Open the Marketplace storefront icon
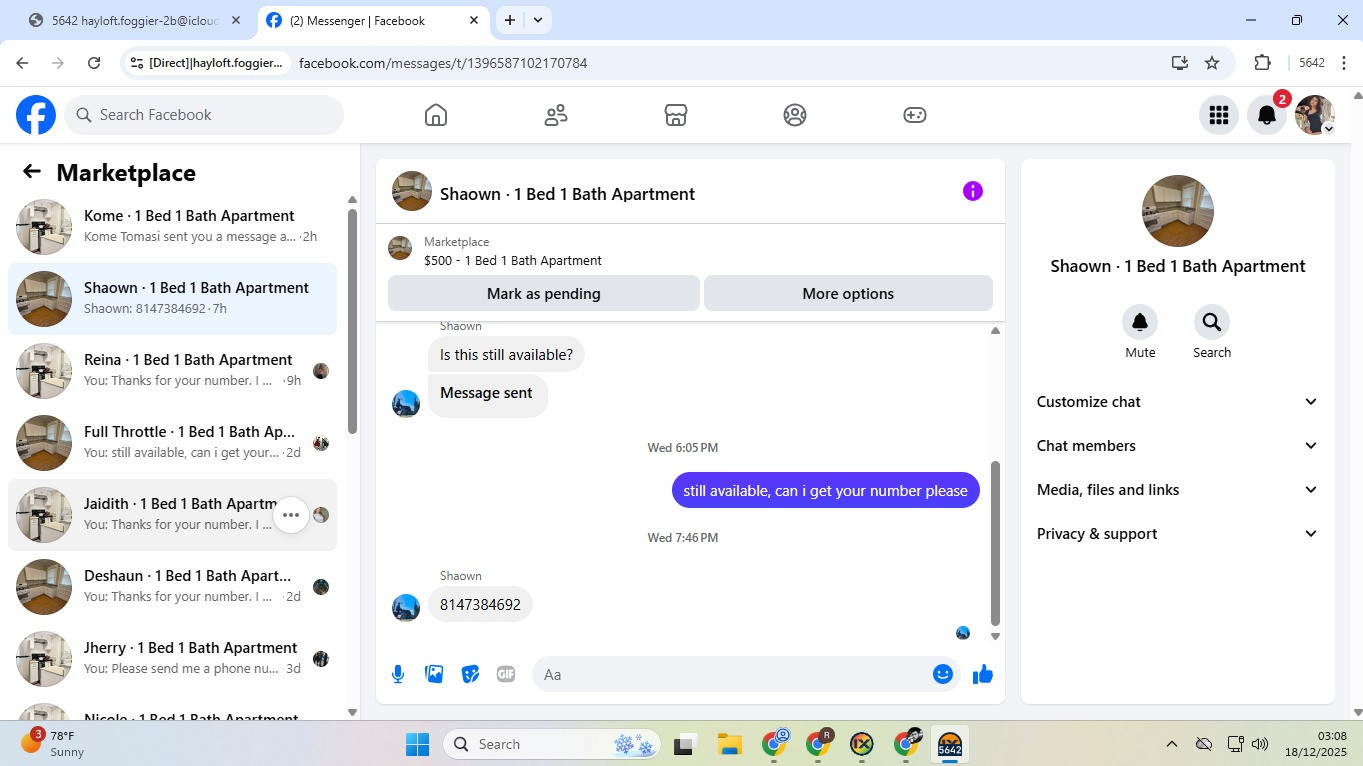Viewport: 1363px width, 766px height. [676, 115]
